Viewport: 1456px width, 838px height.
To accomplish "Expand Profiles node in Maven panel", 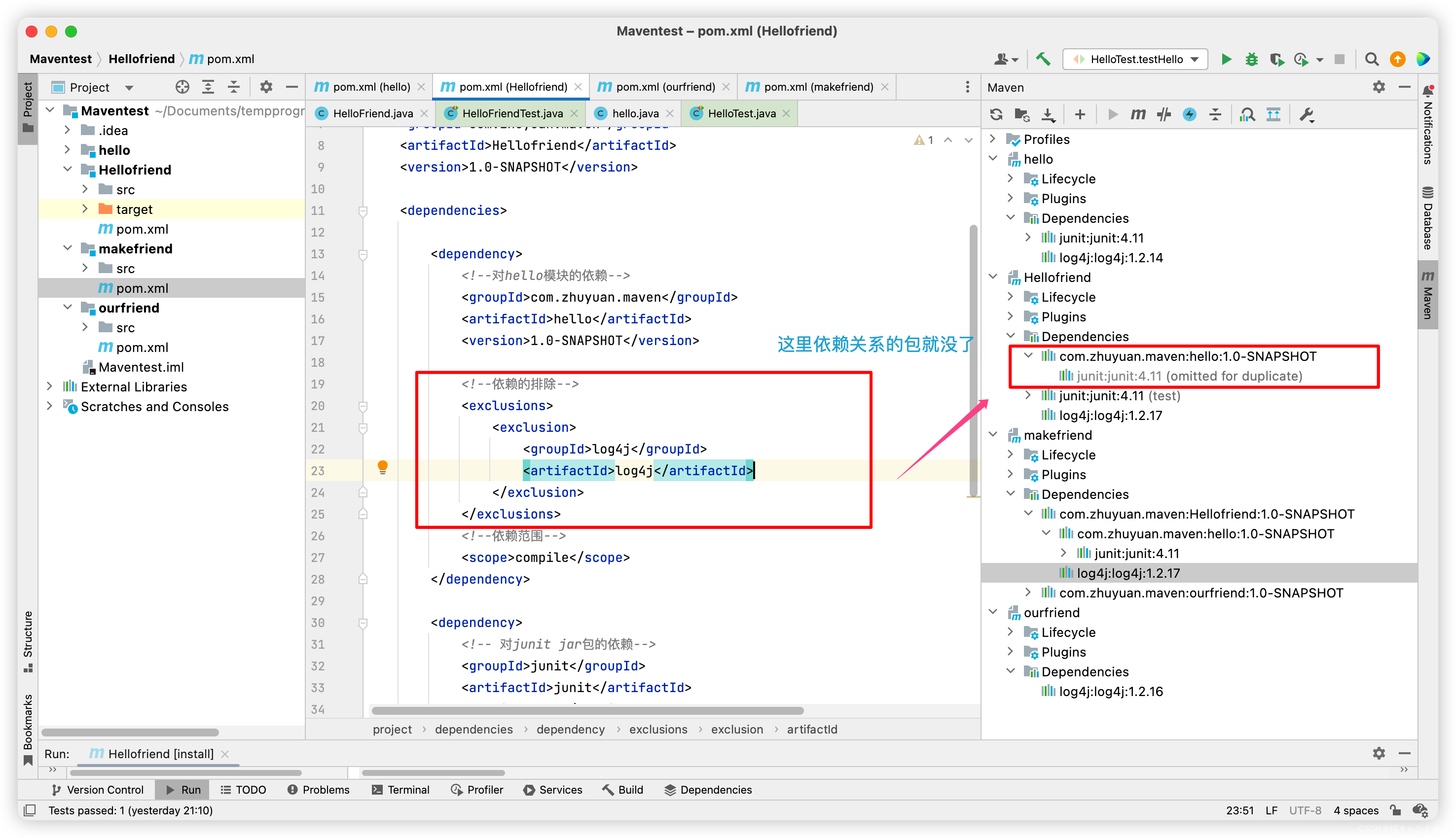I will click(992, 139).
